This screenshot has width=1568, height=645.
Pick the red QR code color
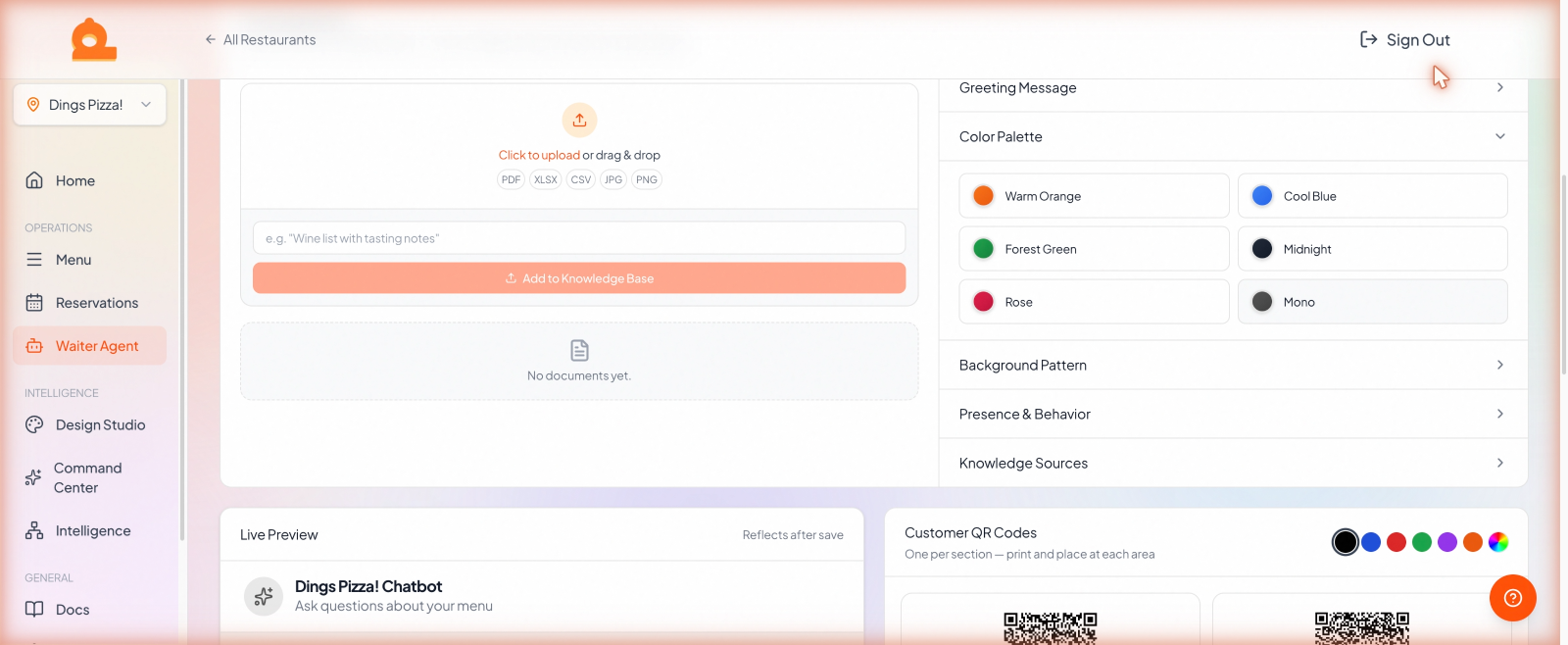[1396, 542]
